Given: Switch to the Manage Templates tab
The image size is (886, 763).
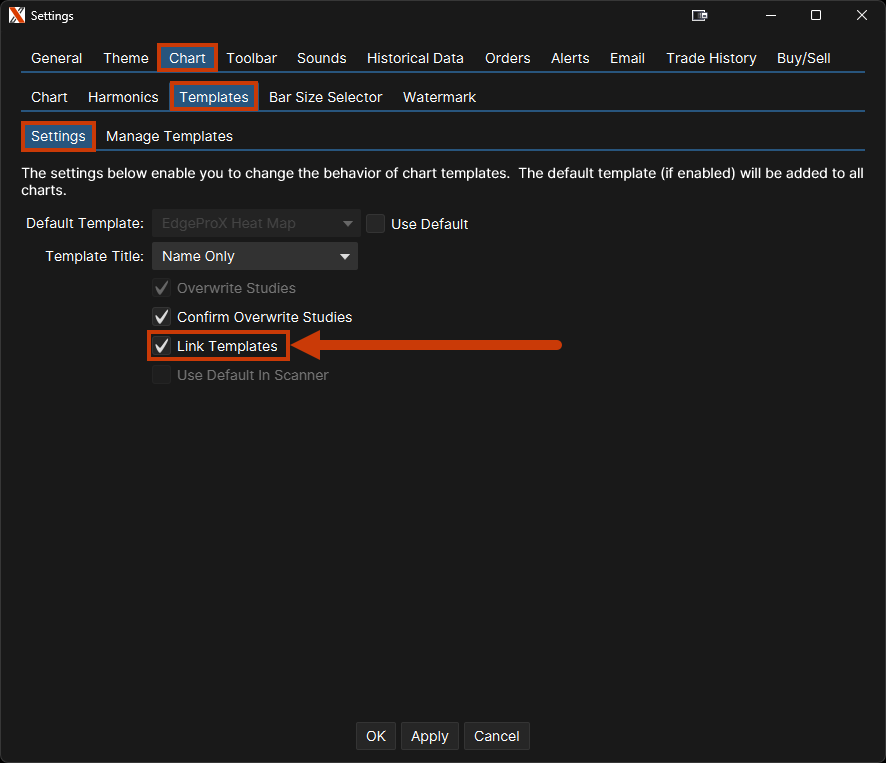Looking at the screenshot, I should pos(169,136).
